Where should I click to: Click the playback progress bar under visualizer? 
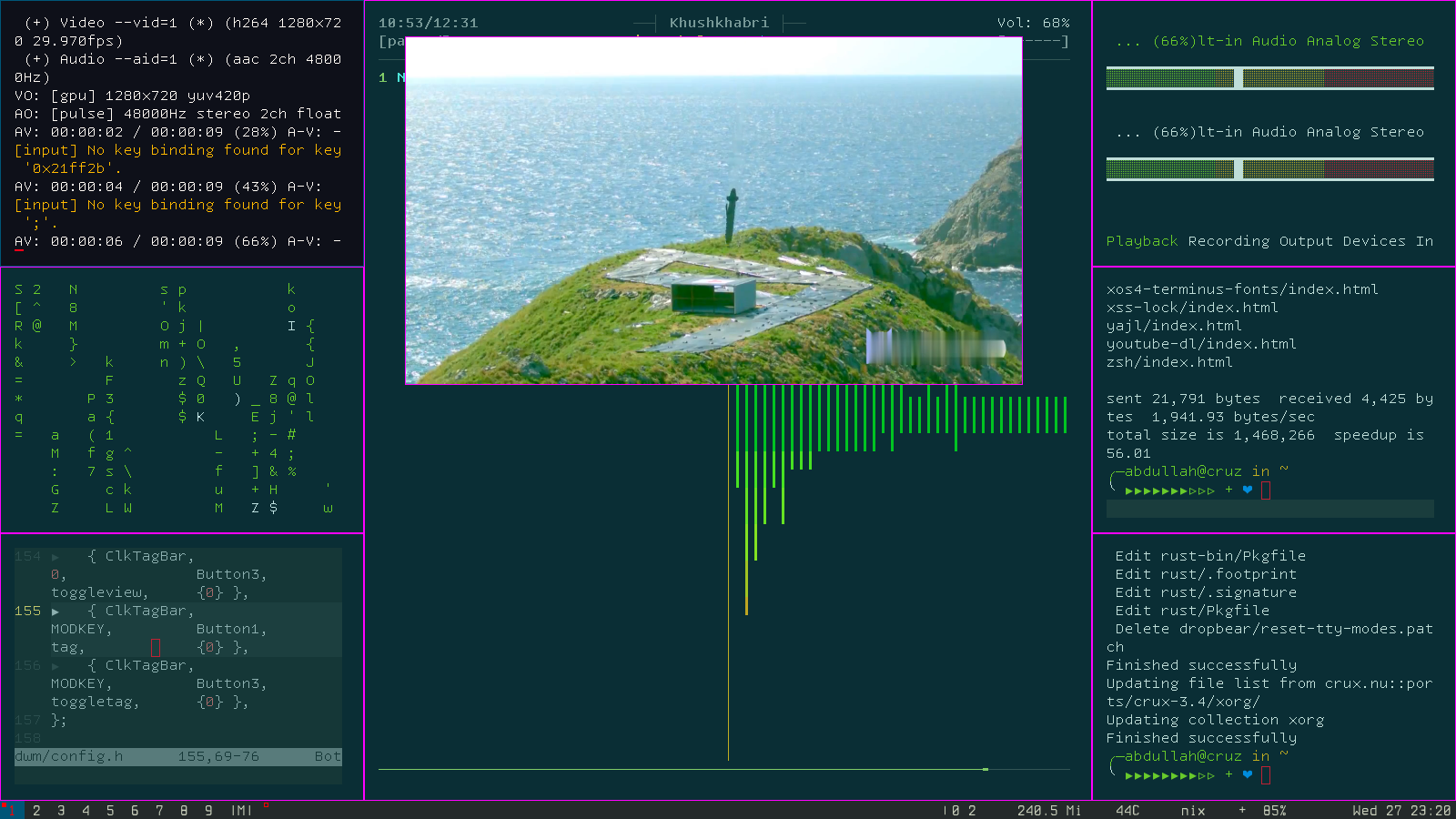pos(723,770)
